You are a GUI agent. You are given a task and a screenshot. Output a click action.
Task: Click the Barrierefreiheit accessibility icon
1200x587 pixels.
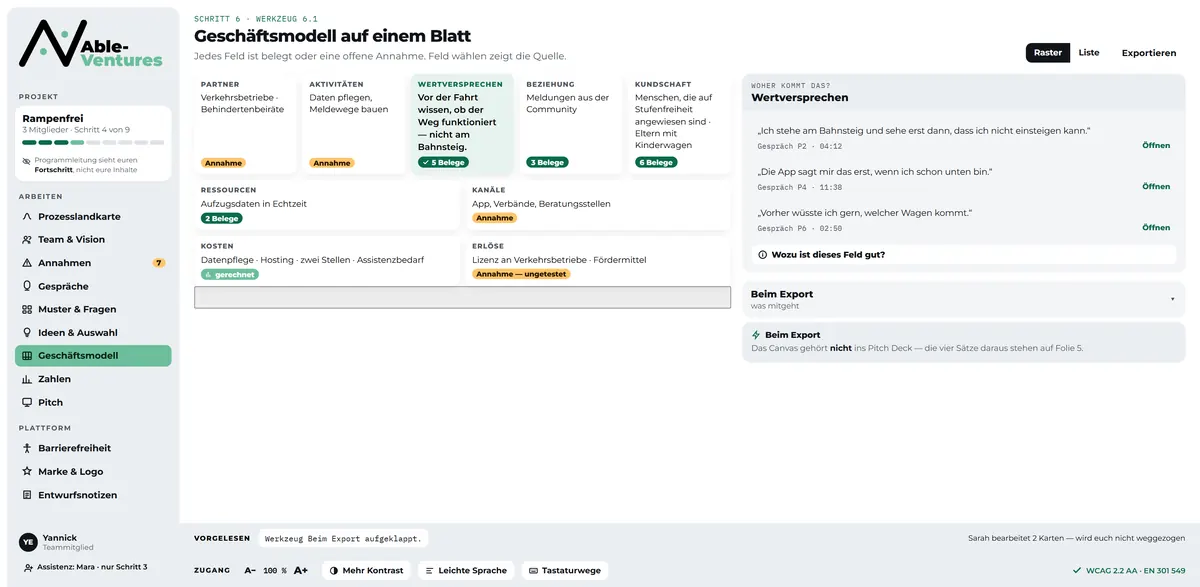pos(28,448)
